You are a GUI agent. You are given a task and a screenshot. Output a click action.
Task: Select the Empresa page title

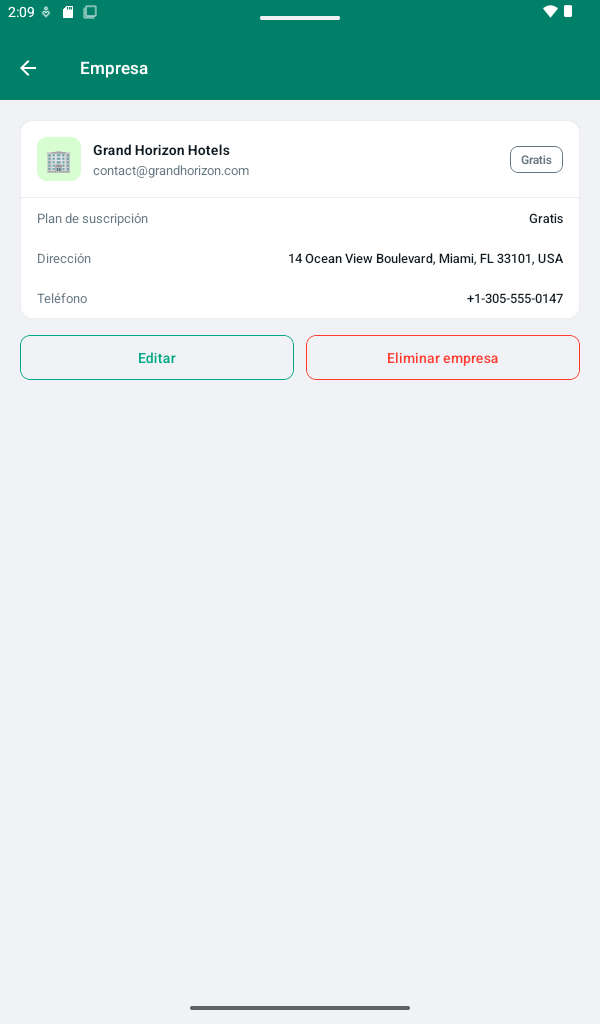[114, 68]
